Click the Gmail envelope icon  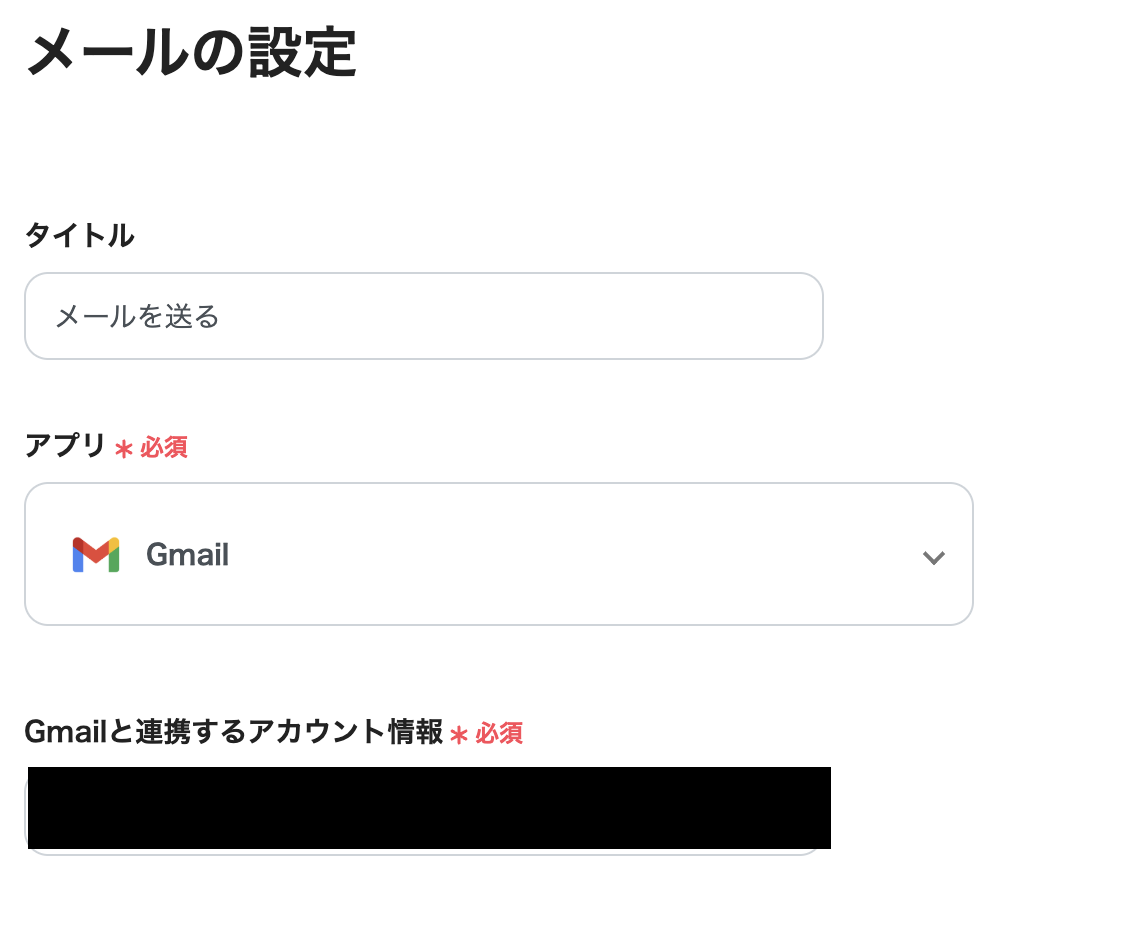pyautogui.click(x=96, y=555)
